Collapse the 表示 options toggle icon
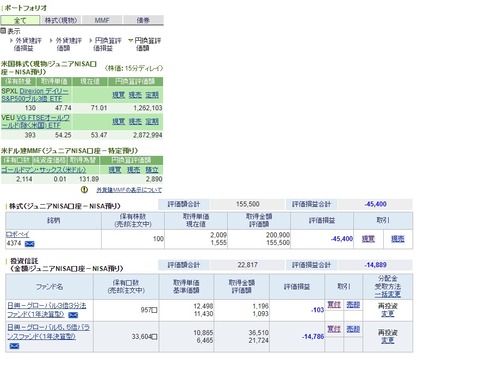Screen dimensions: 480x366 pyautogui.click(x=3, y=31)
